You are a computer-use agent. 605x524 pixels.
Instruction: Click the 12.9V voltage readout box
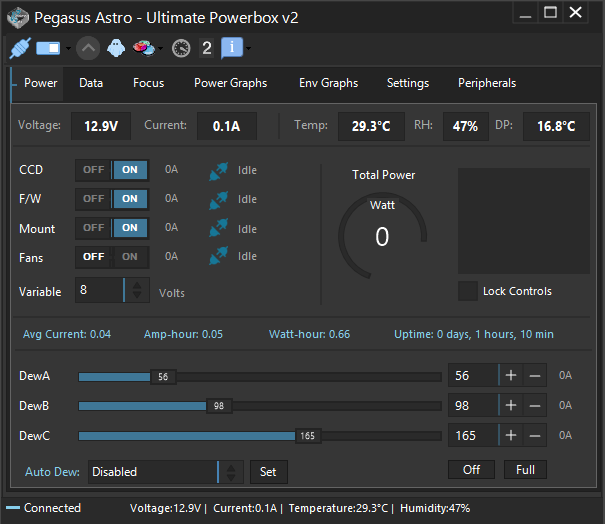click(101, 126)
